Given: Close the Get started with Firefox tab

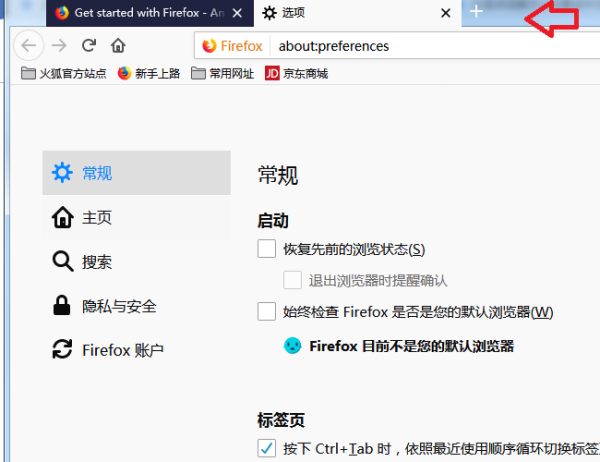Looking at the screenshot, I should tap(237, 13).
